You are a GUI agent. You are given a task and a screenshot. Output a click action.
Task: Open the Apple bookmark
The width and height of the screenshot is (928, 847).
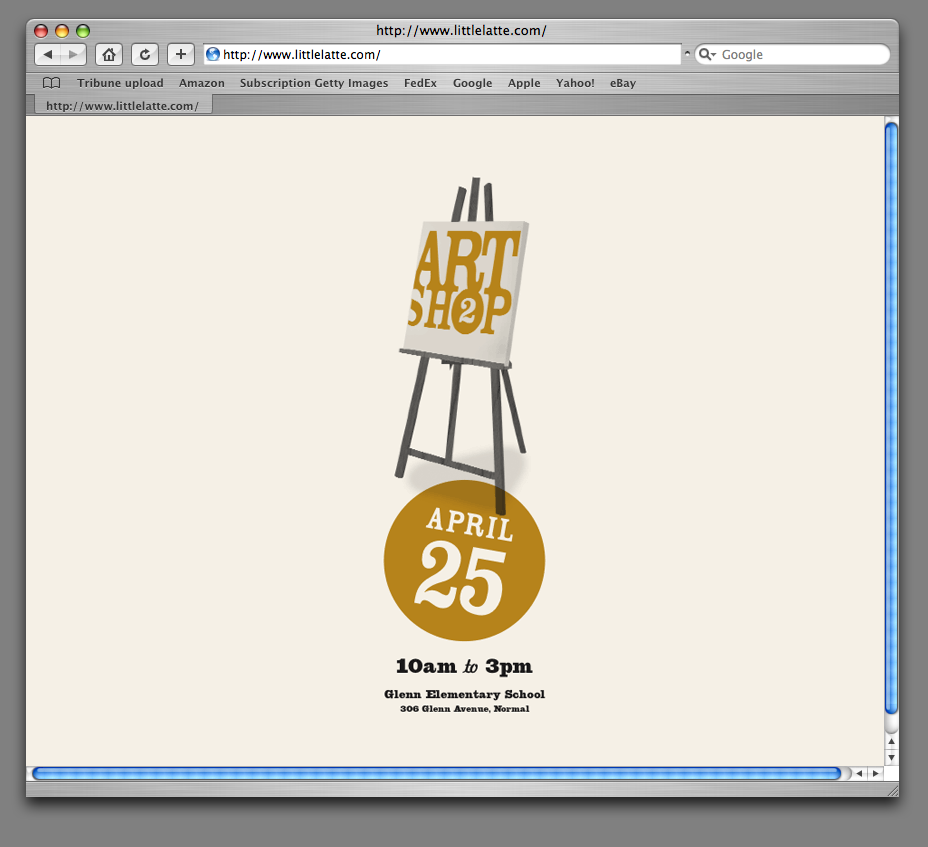pyautogui.click(x=524, y=83)
